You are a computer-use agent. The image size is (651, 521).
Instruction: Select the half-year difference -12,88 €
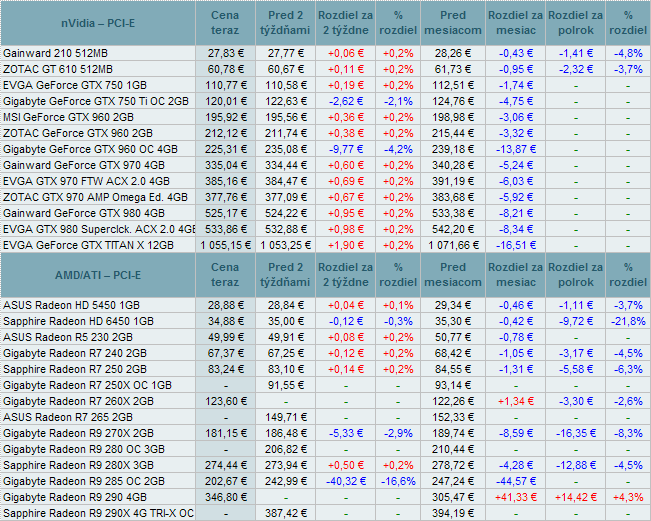(576, 465)
